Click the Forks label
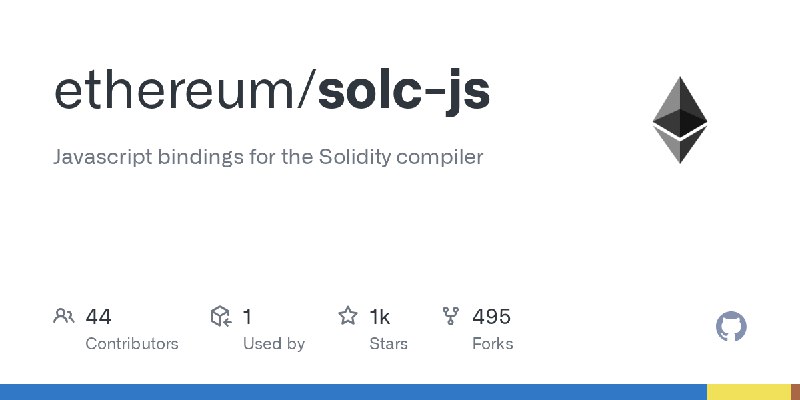This screenshot has height=400, width=800. click(492, 343)
